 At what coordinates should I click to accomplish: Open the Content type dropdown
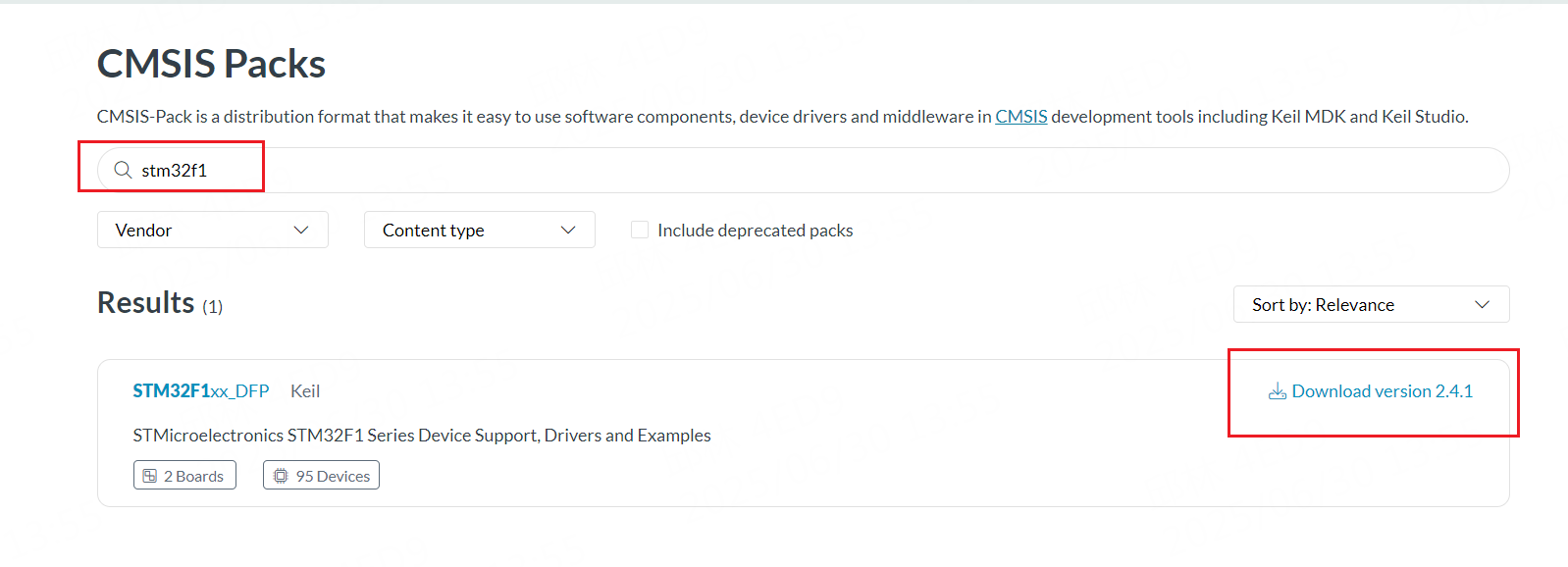[x=479, y=230]
